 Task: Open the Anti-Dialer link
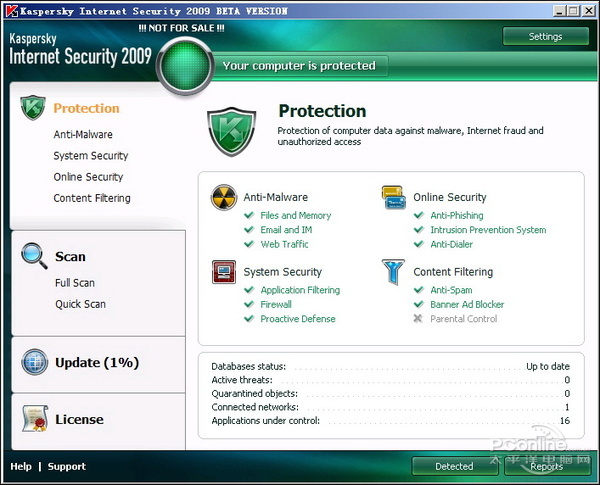tap(452, 244)
